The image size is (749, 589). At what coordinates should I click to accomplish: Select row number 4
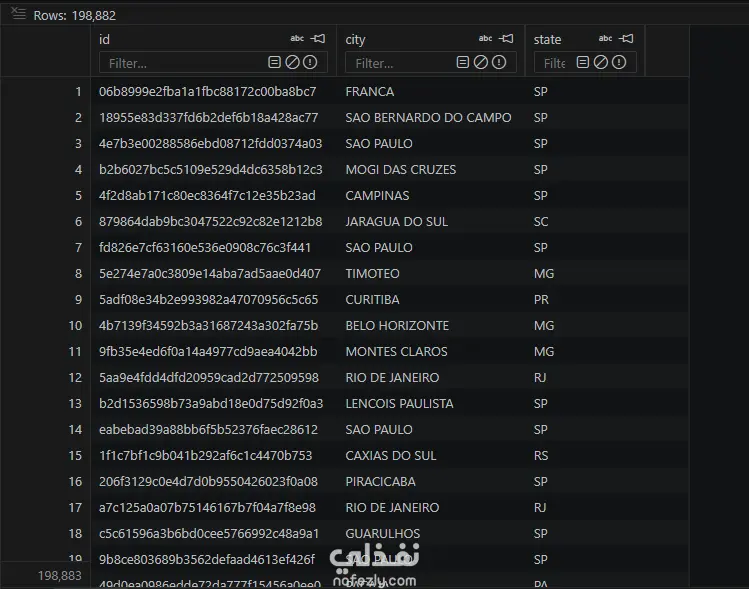click(x=78, y=170)
